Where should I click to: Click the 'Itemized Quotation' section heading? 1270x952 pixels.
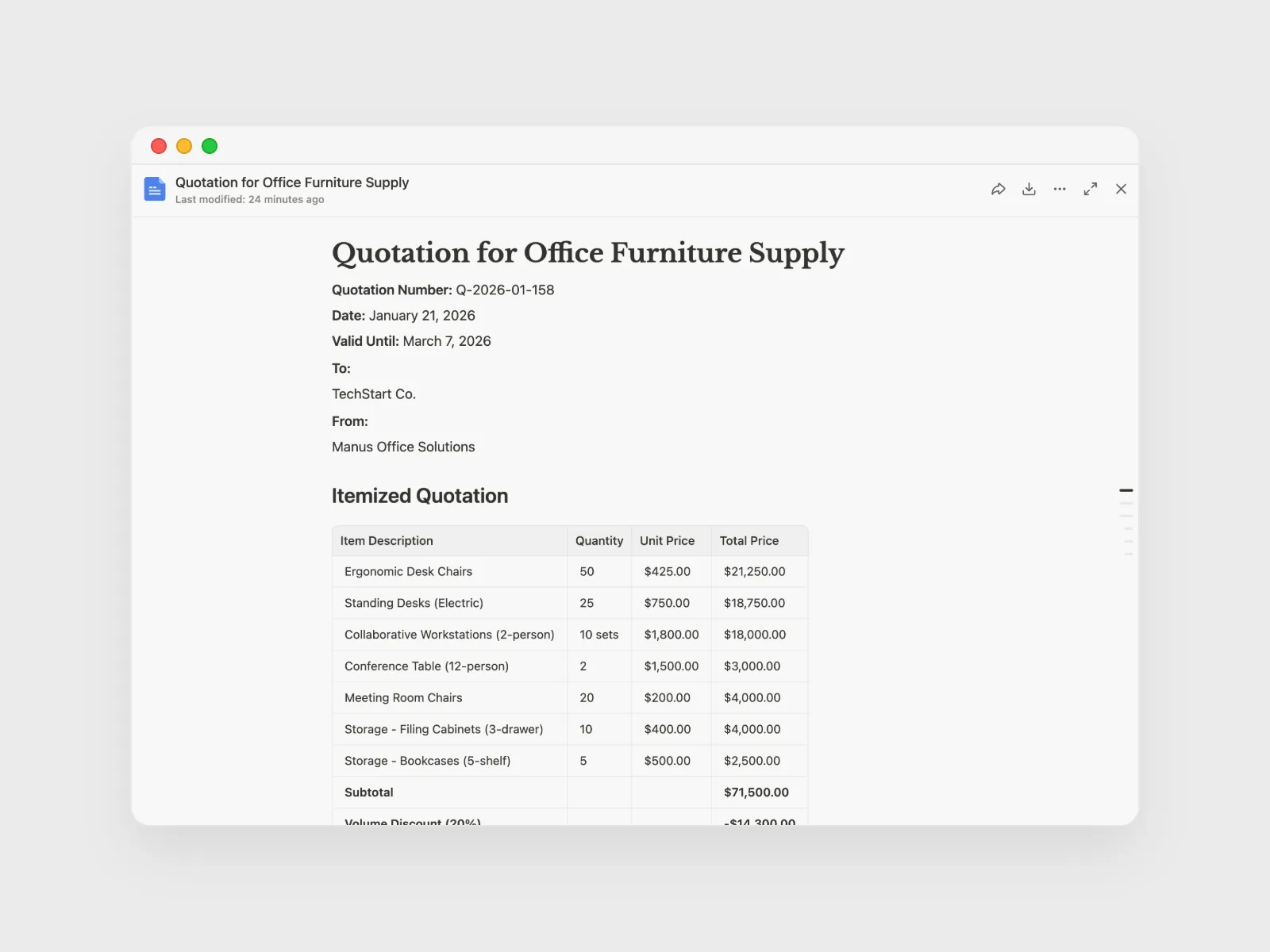coord(419,496)
